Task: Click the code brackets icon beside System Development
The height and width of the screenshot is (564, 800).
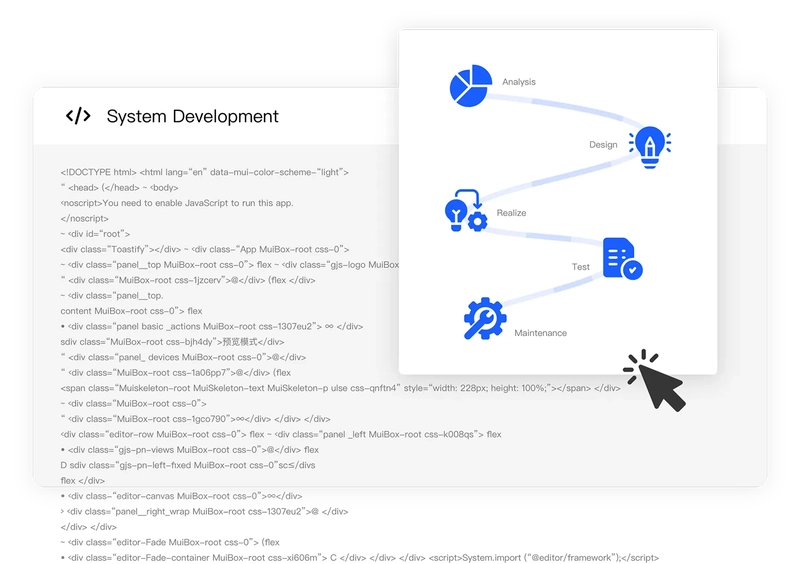Action: 78,116
